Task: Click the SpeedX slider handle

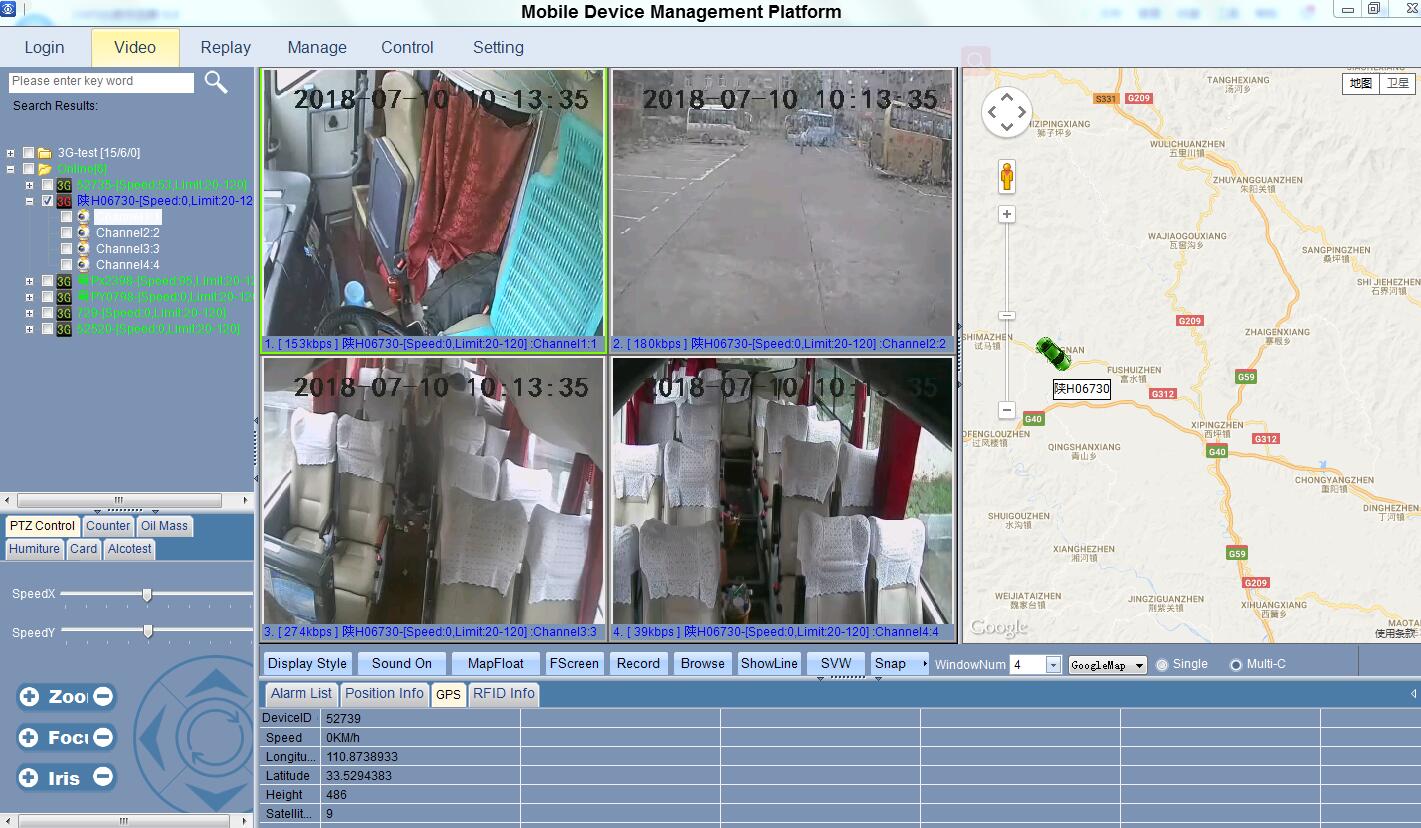Action: (x=147, y=595)
